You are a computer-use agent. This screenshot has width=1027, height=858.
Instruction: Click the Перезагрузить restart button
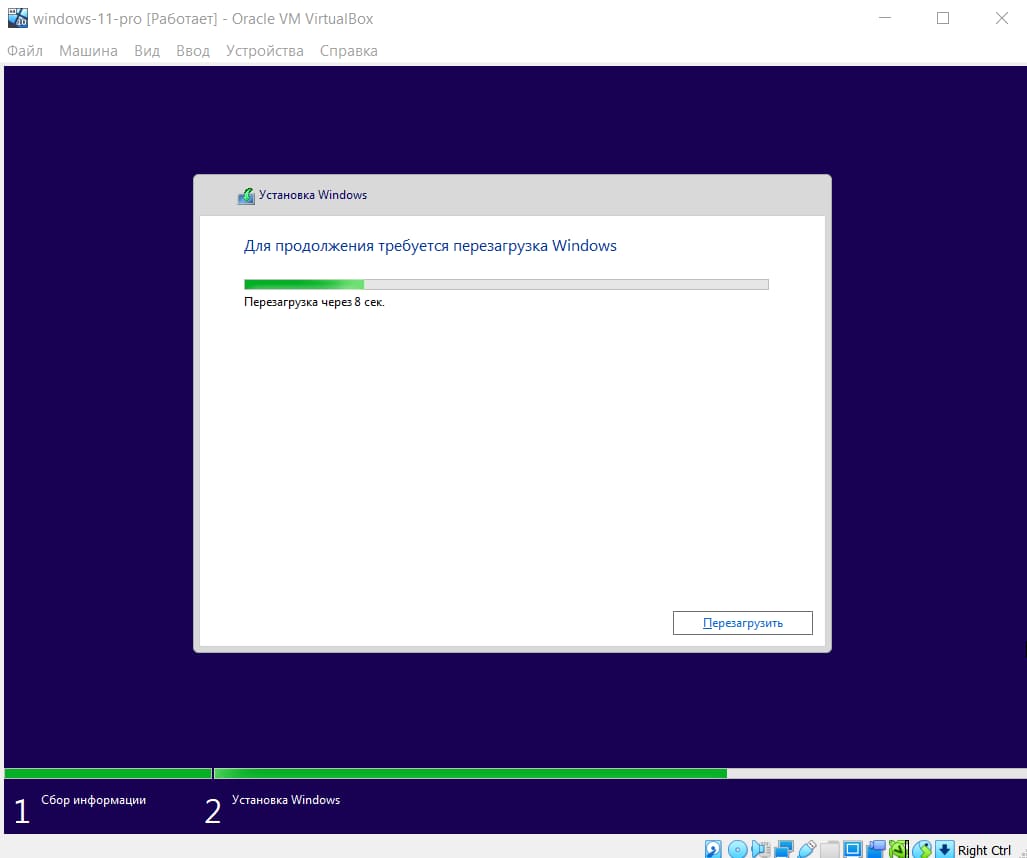point(742,623)
